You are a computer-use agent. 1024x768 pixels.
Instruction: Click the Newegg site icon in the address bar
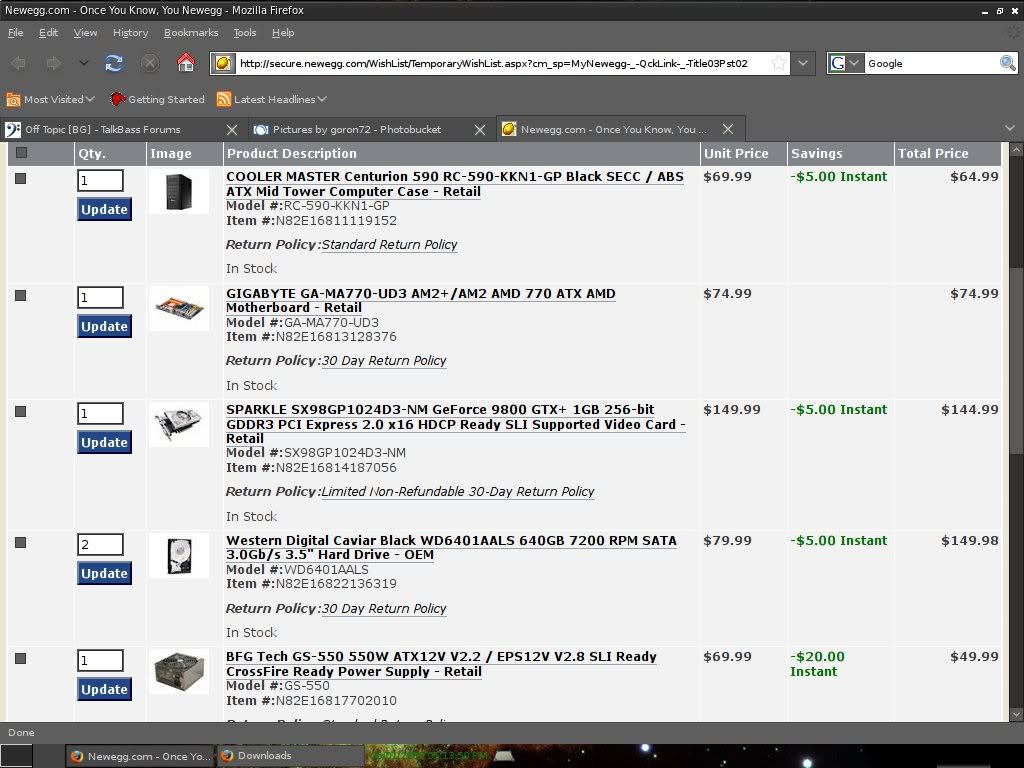223,63
